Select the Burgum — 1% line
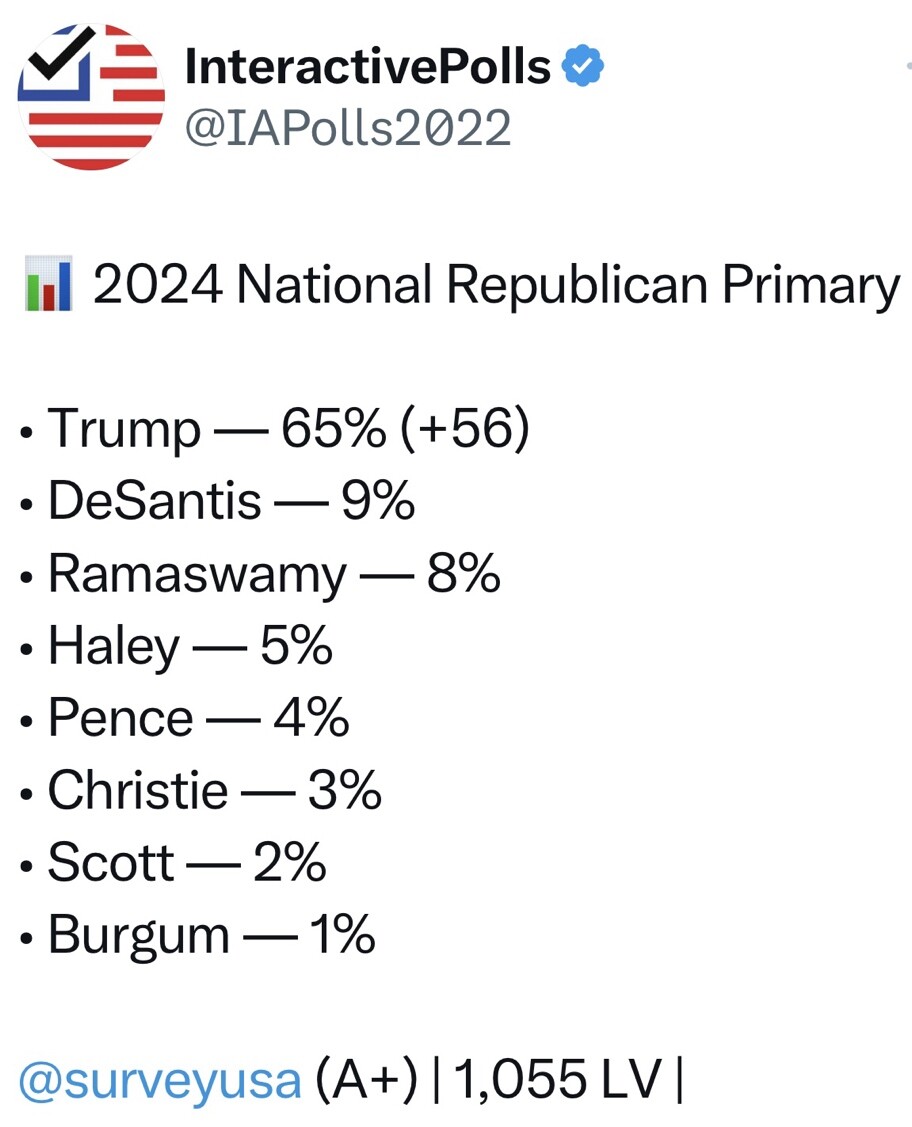 198,935
